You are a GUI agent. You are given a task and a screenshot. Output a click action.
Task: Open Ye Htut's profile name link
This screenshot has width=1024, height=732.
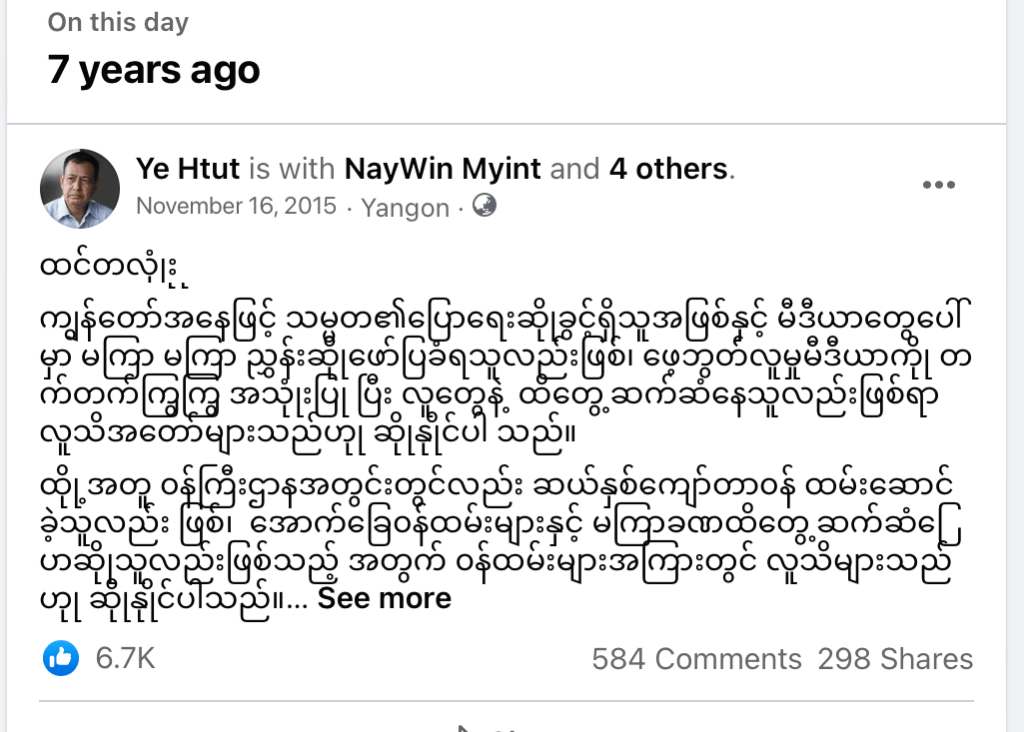click(x=188, y=169)
